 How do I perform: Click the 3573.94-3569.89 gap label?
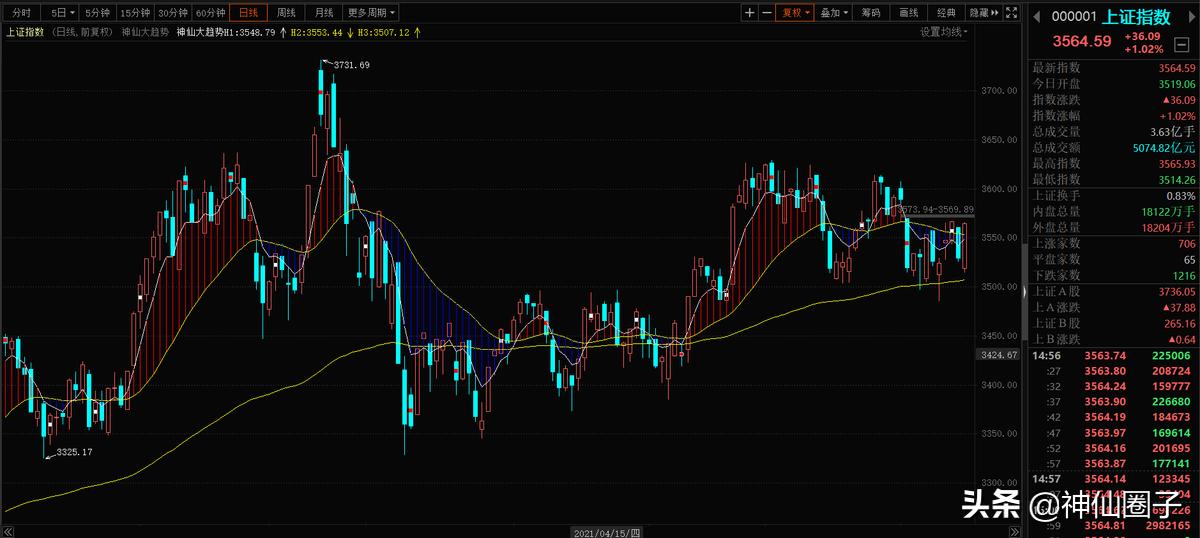tap(937, 209)
